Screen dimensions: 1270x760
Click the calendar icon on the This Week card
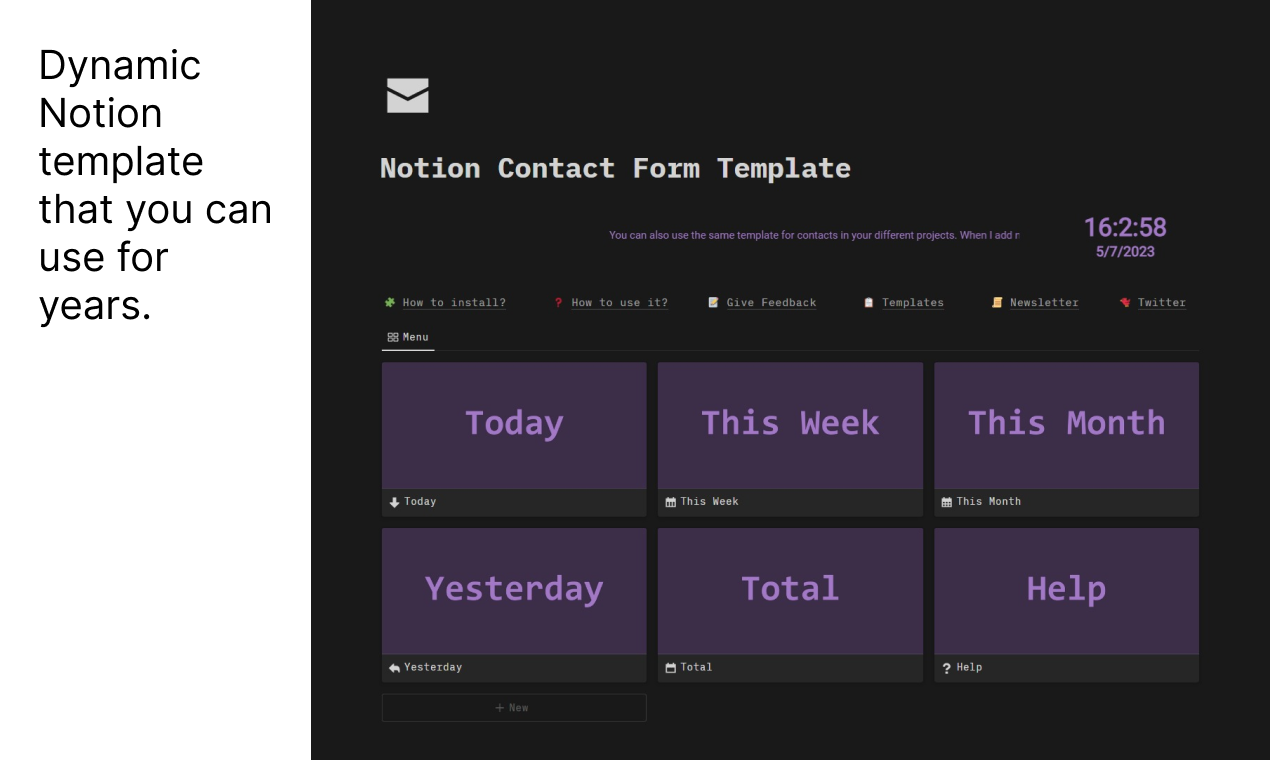coord(670,501)
